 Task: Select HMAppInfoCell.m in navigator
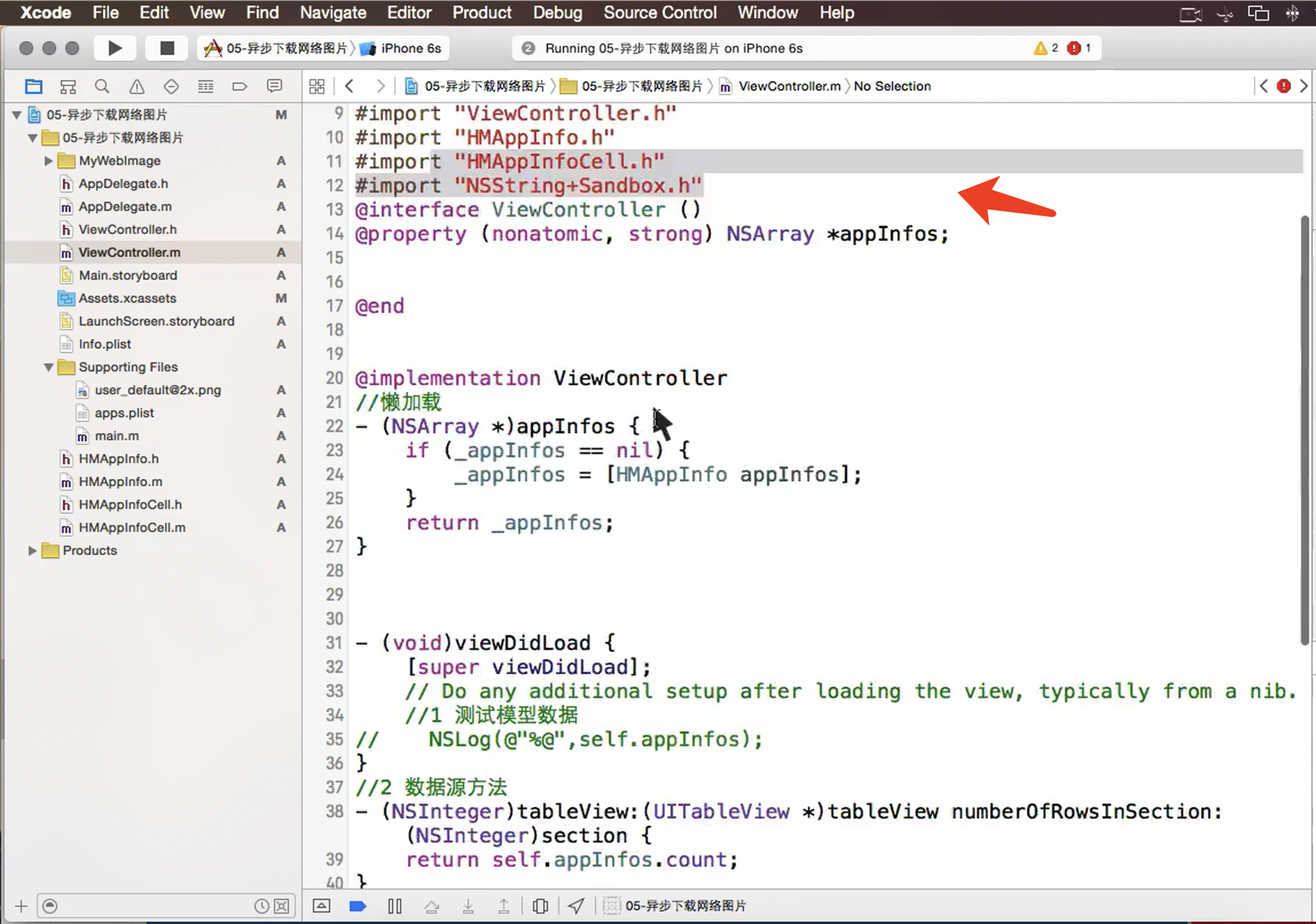click(132, 528)
